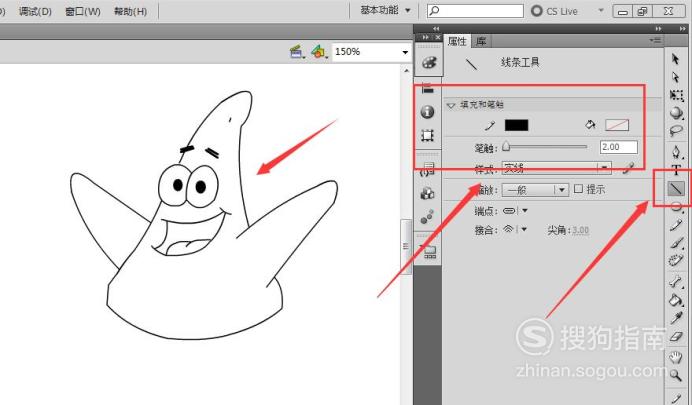Viewport: 692px width, 405px height.
Task: Select the Pencil tool
Action: click(x=676, y=225)
